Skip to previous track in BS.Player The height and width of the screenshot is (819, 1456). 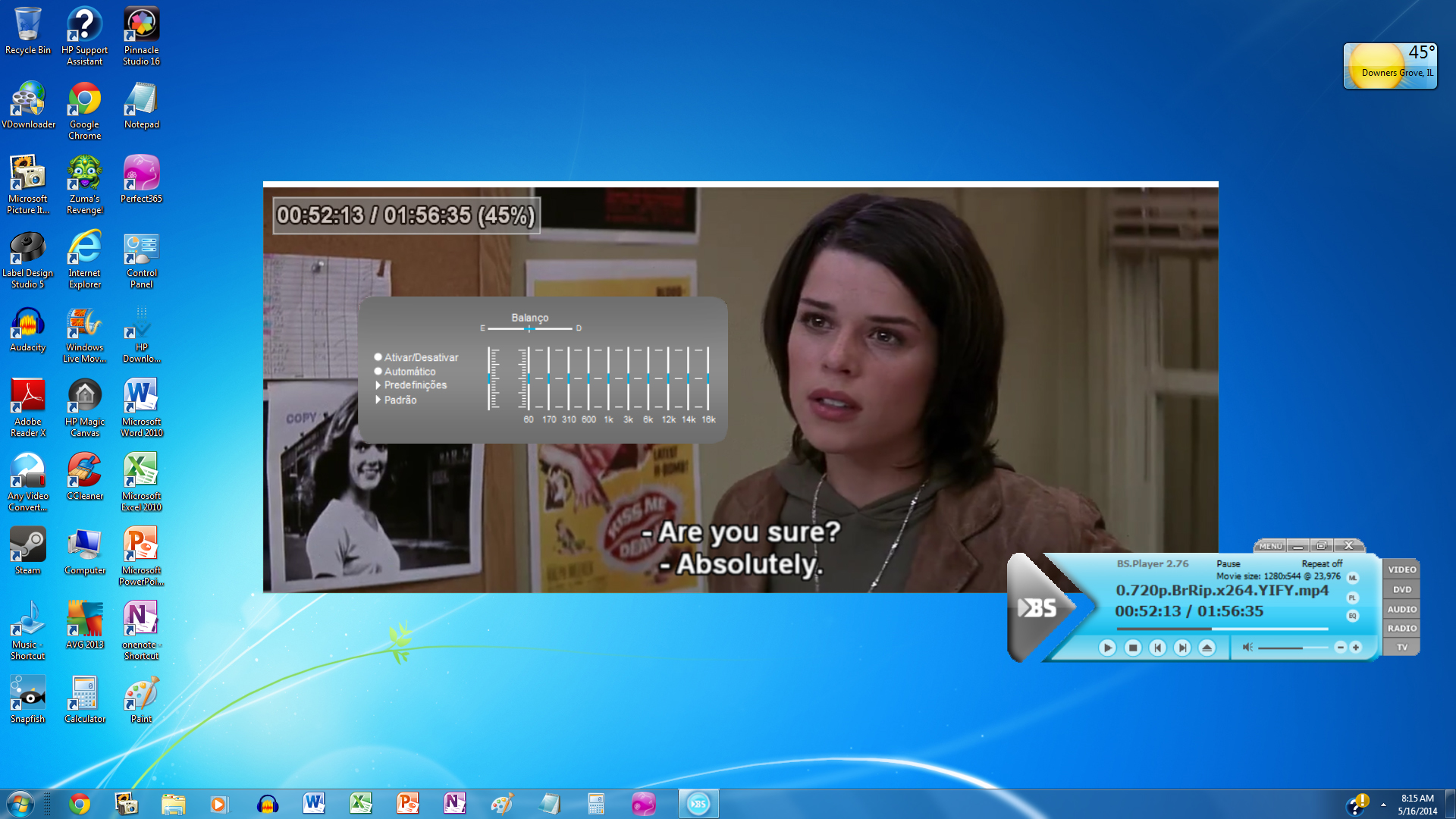[1157, 648]
